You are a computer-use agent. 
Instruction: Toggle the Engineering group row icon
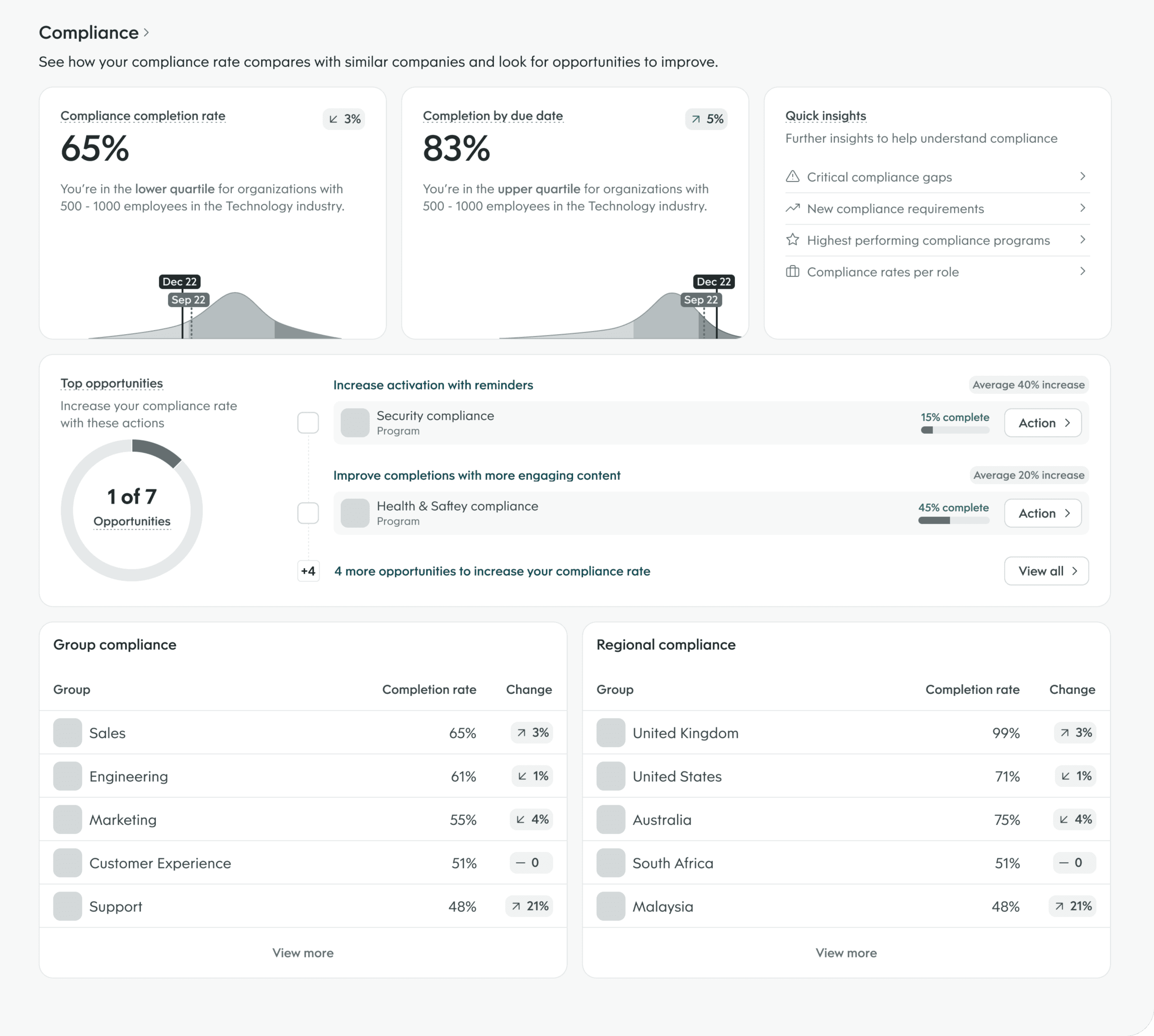(67, 776)
